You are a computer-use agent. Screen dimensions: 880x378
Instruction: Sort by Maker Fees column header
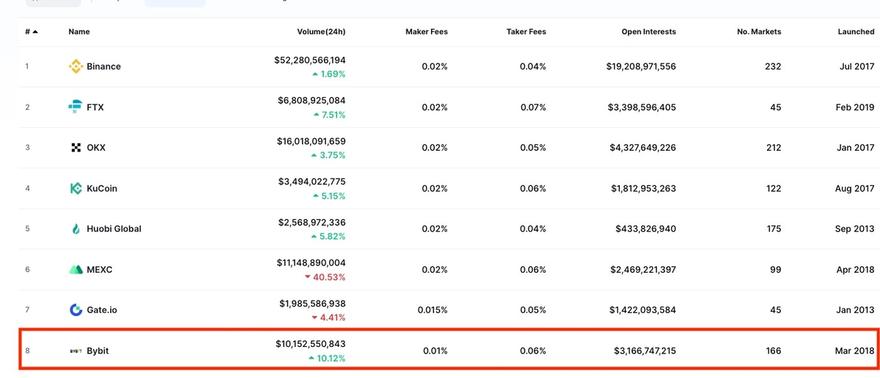pyautogui.click(x=427, y=32)
